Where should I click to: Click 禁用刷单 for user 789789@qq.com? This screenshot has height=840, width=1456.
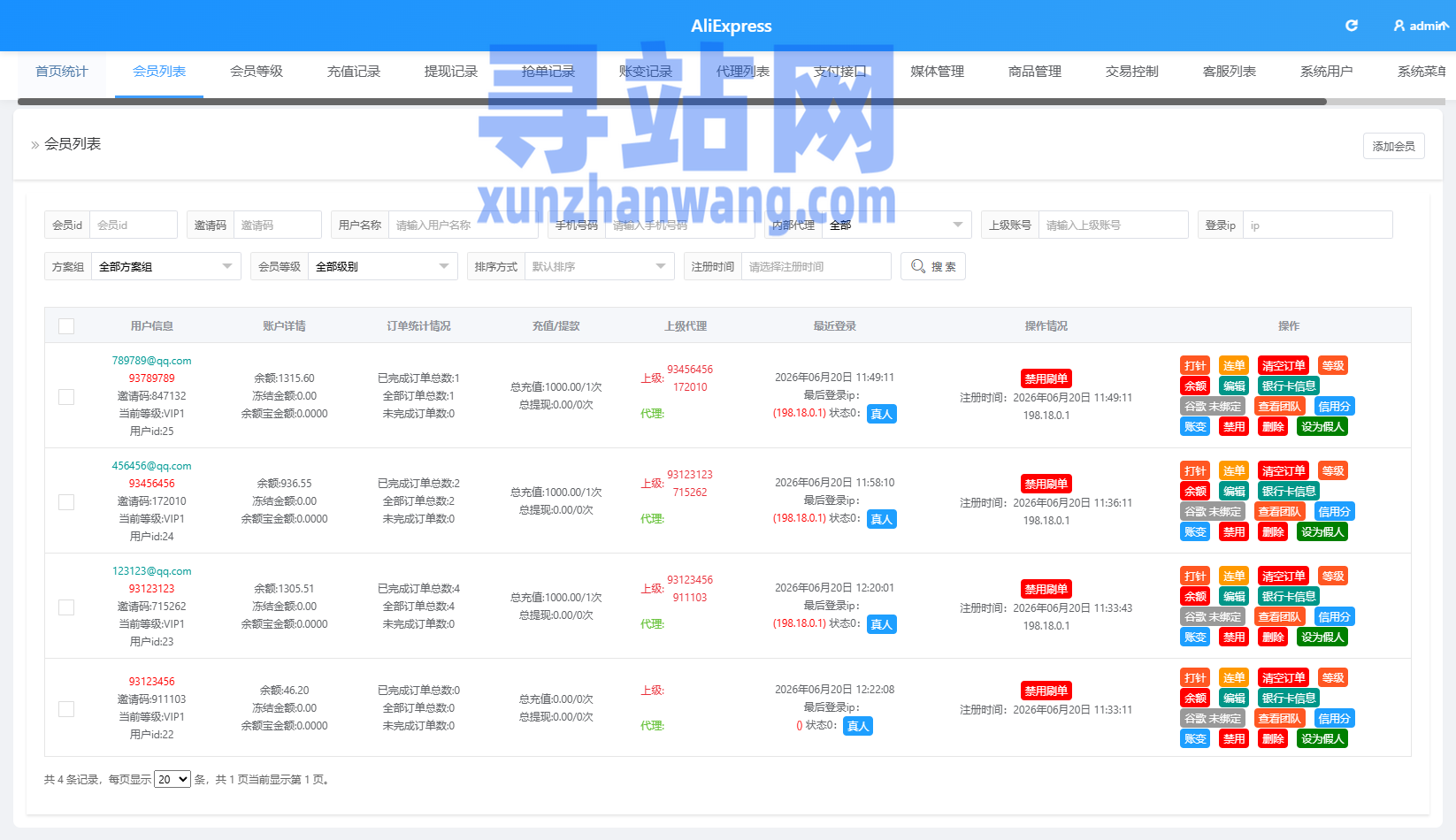(x=1046, y=378)
